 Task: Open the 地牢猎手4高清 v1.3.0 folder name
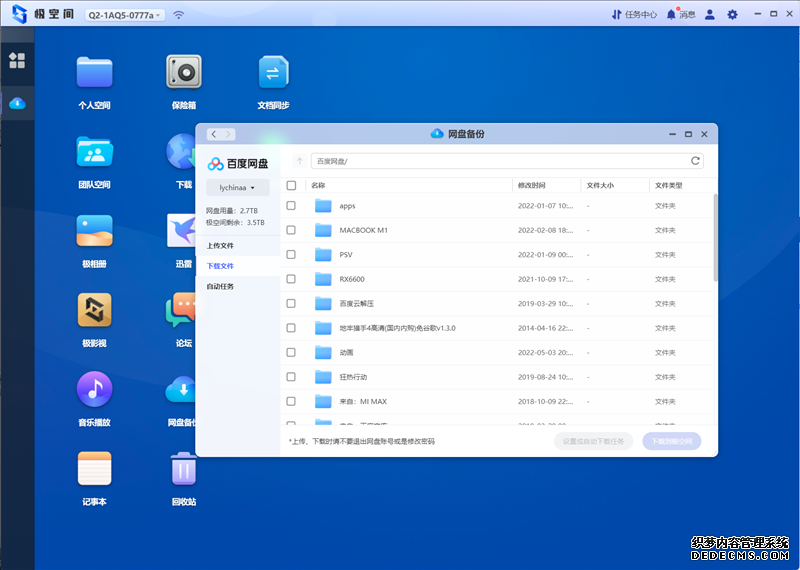pos(397,328)
